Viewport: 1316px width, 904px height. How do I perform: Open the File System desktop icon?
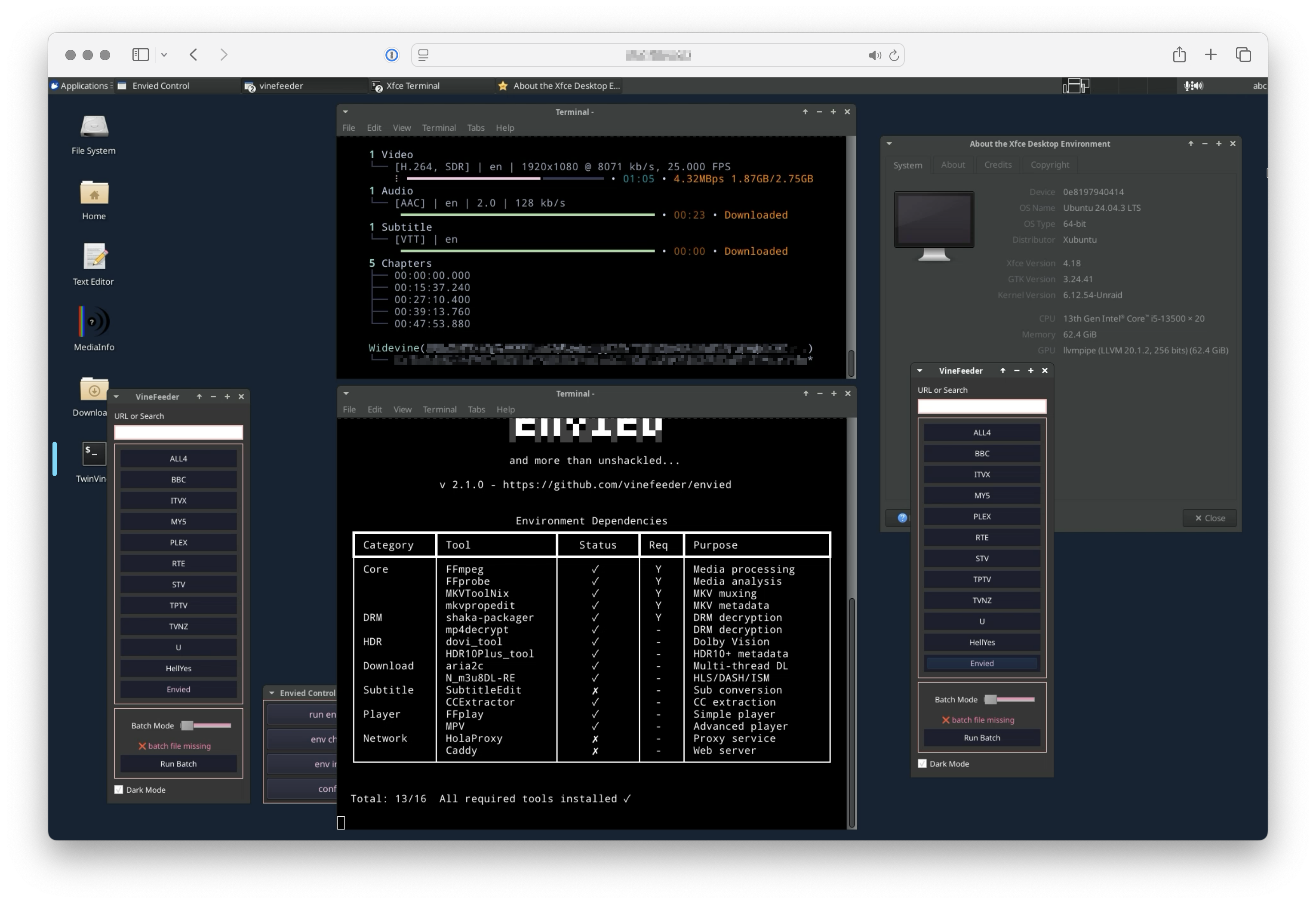[x=93, y=127]
